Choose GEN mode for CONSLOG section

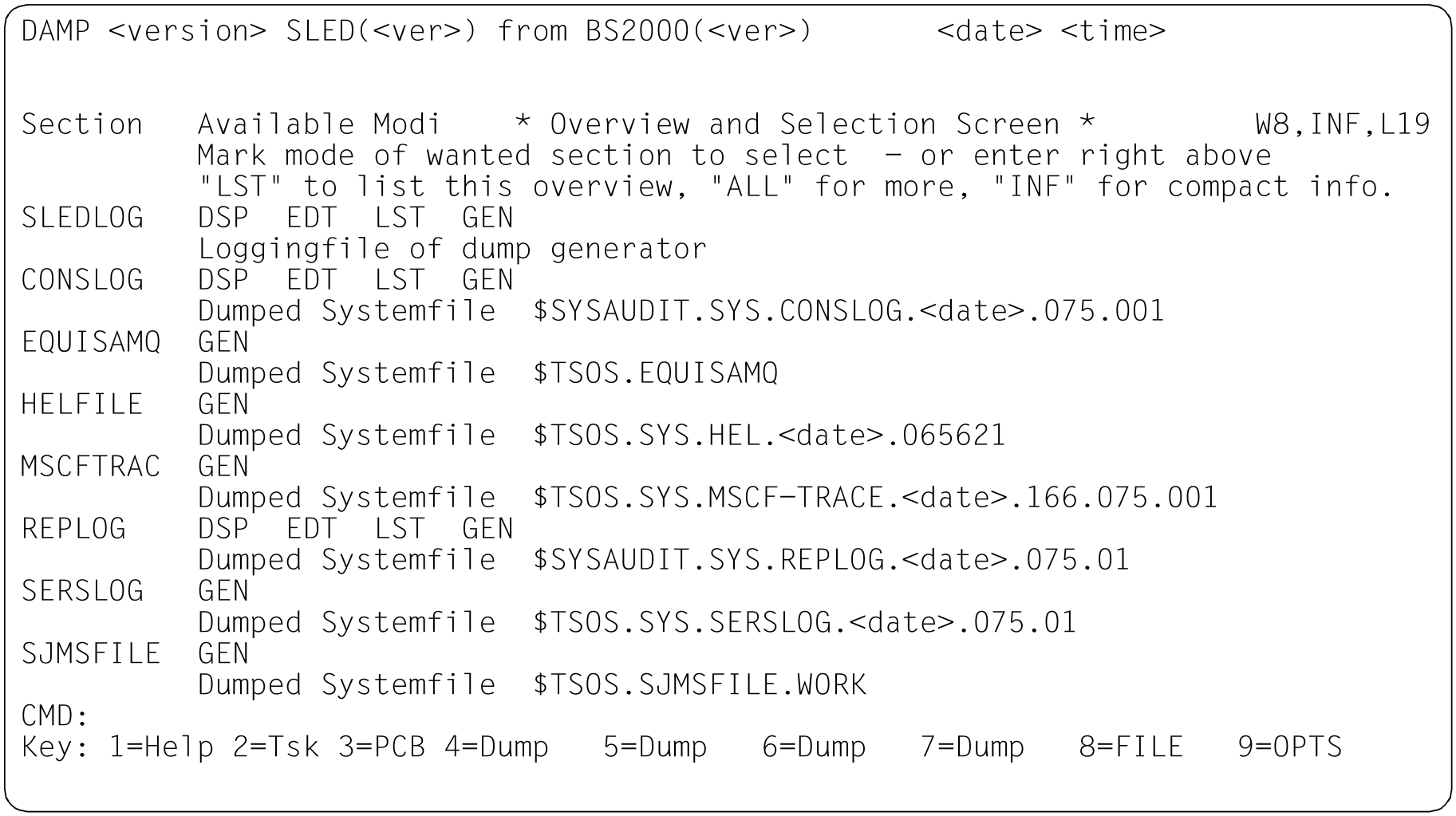487,280
